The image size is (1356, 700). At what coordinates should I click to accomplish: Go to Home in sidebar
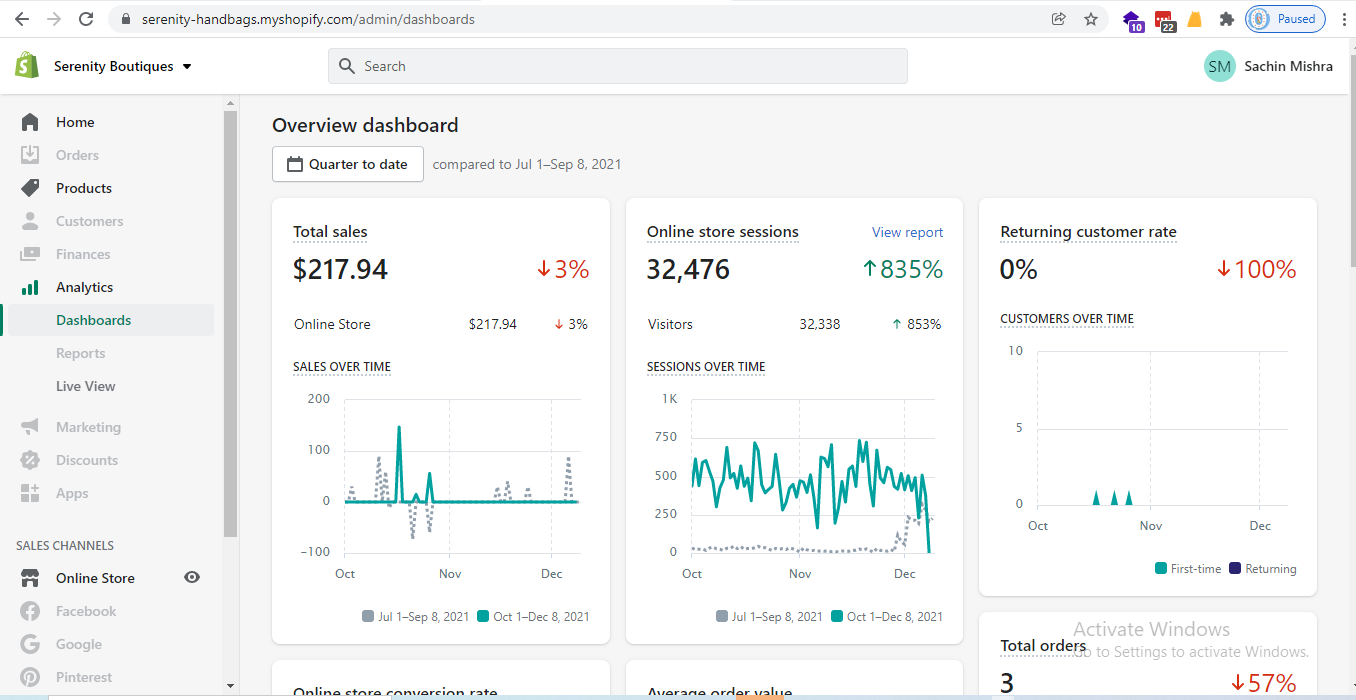click(x=75, y=122)
